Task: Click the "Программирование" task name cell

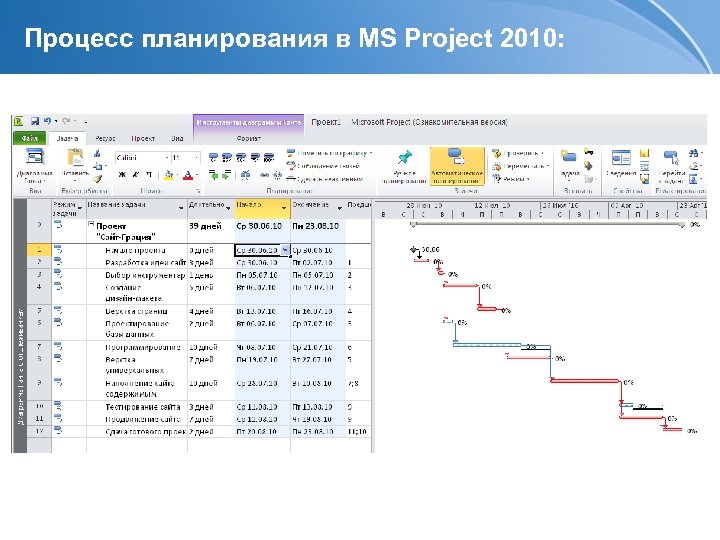Action: tap(137, 347)
